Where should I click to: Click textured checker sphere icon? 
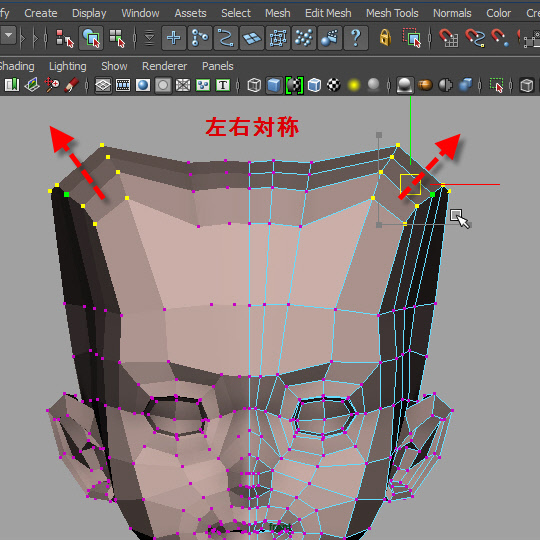pos(334,85)
